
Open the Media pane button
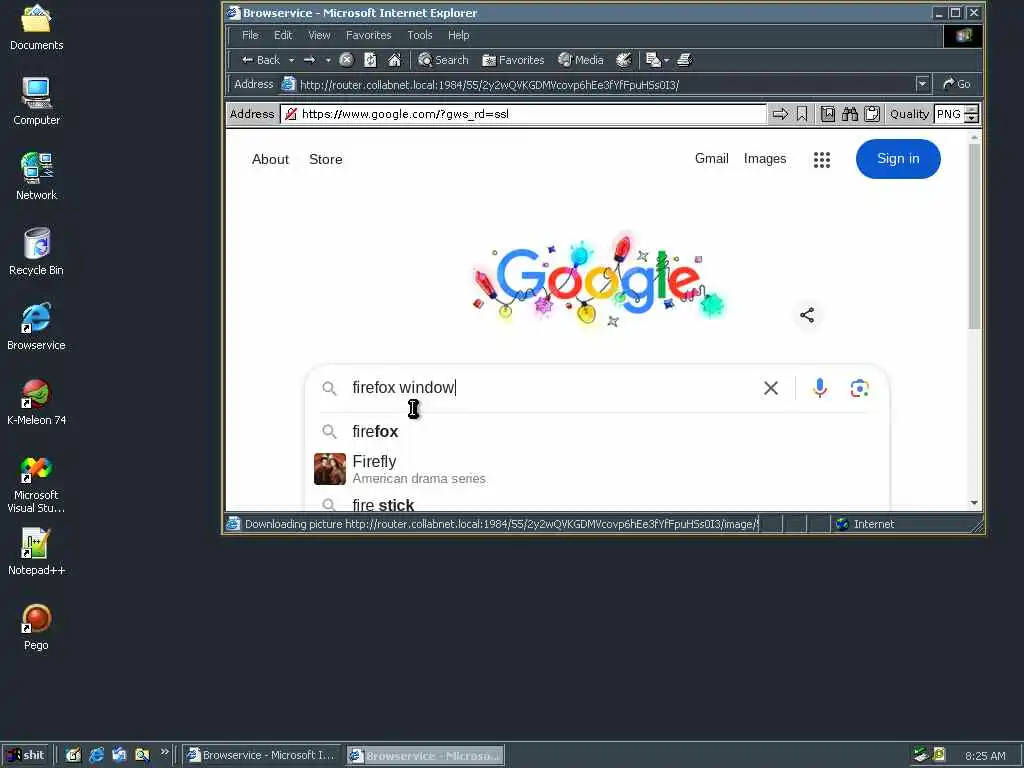point(581,60)
